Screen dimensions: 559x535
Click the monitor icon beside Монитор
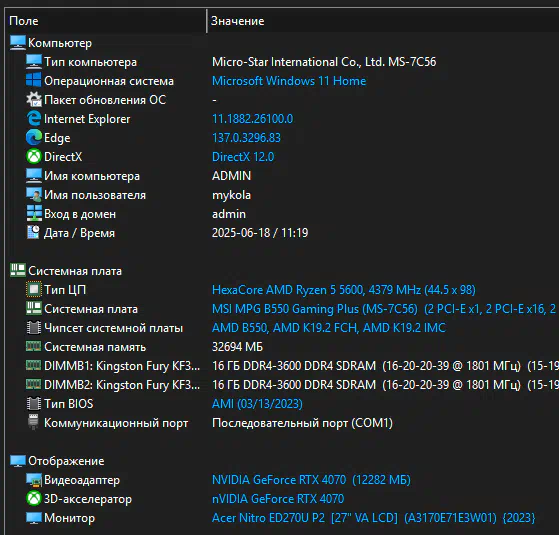34,518
